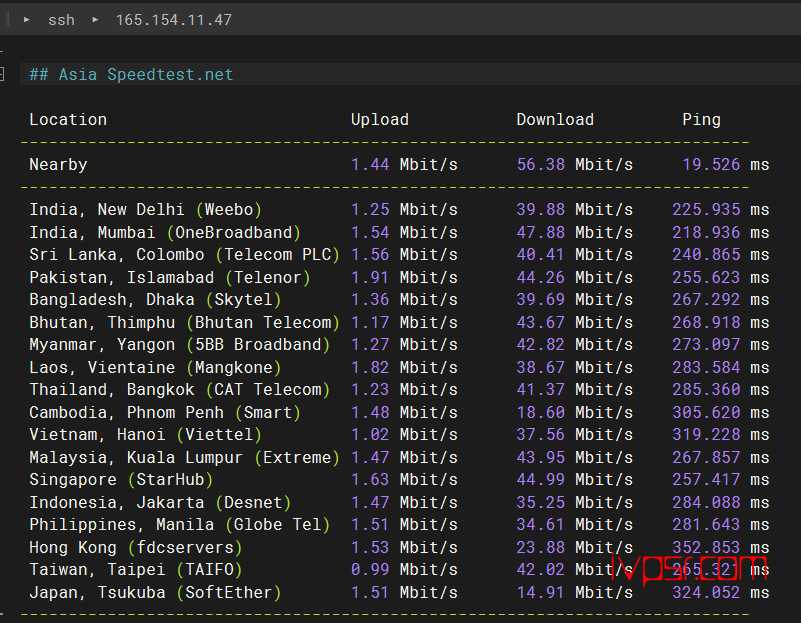Screen dimensions: 801x623
Task: Click the arrow before the ssh breadcrumb
Action: click(27, 20)
